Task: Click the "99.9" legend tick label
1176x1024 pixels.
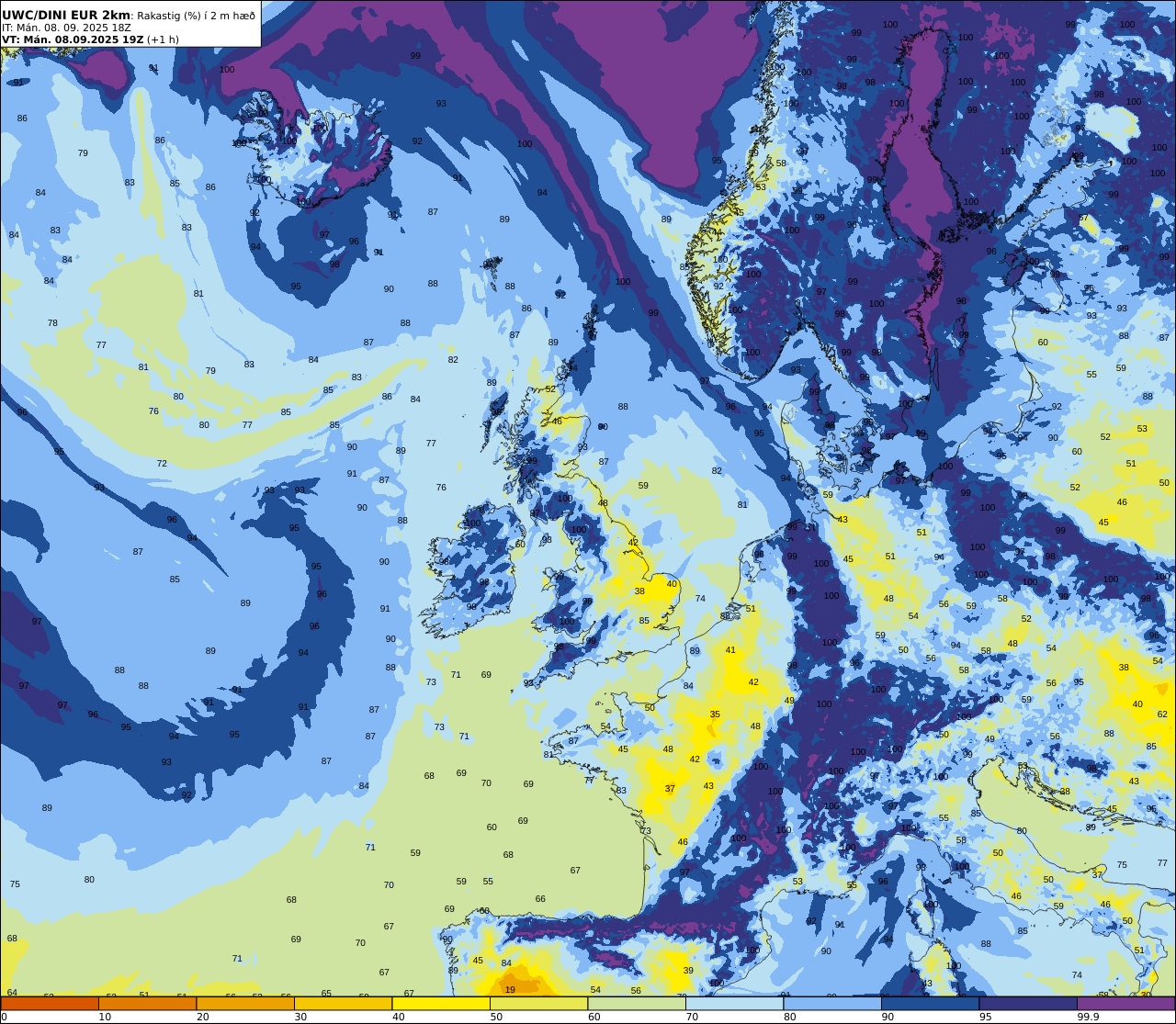Action: pos(1089,1017)
